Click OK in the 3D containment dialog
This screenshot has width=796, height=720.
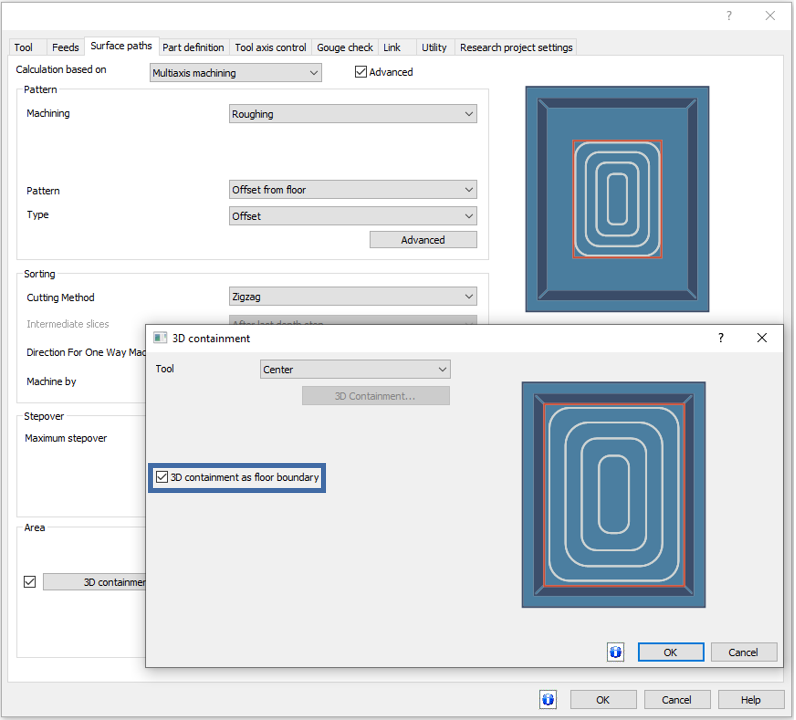click(x=671, y=652)
